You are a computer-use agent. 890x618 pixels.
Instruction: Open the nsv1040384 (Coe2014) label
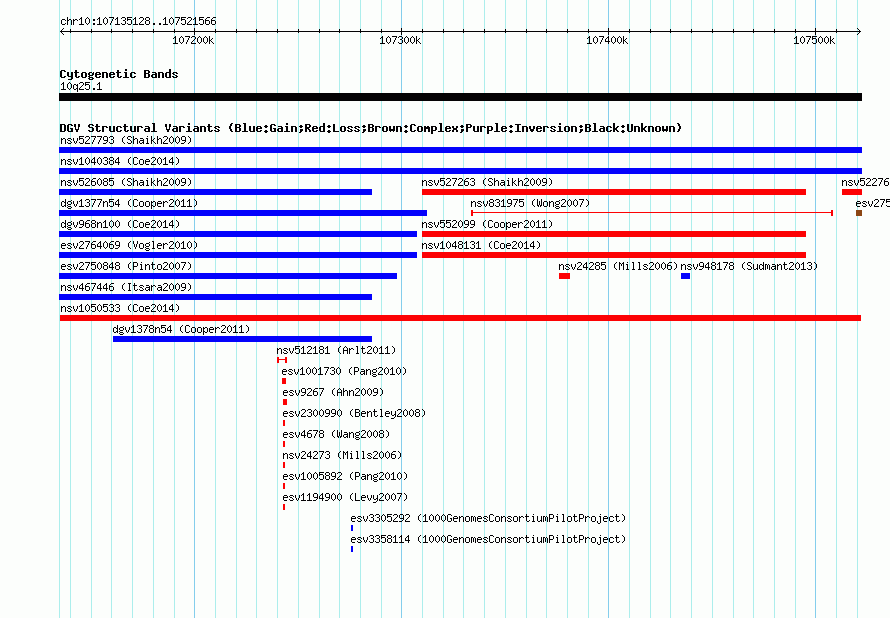coord(120,161)
